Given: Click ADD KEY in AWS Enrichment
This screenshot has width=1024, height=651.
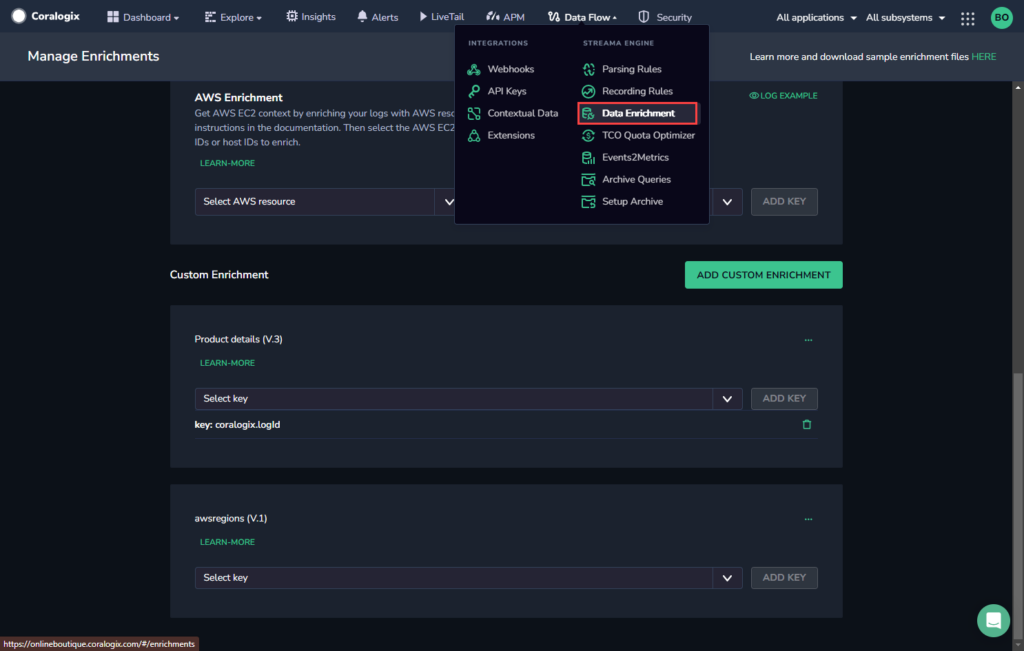Looking at the screenshot, I should pyautogui.click(x=784, y=202).
